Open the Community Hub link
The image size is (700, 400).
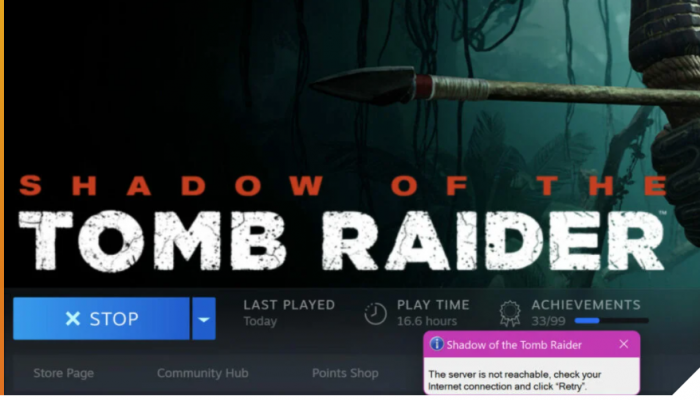203,373
